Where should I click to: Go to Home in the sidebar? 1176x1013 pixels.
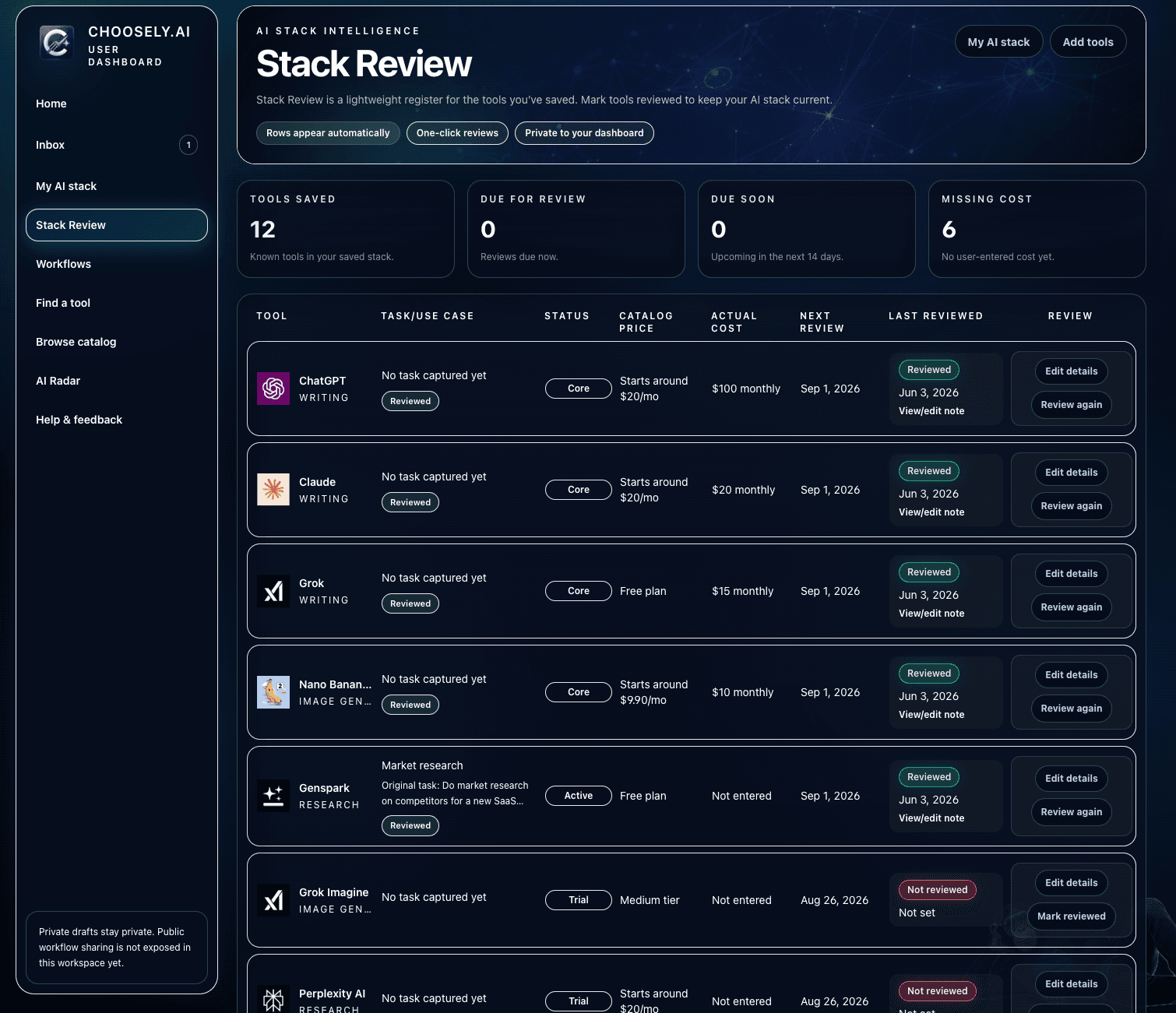point(51,104)
